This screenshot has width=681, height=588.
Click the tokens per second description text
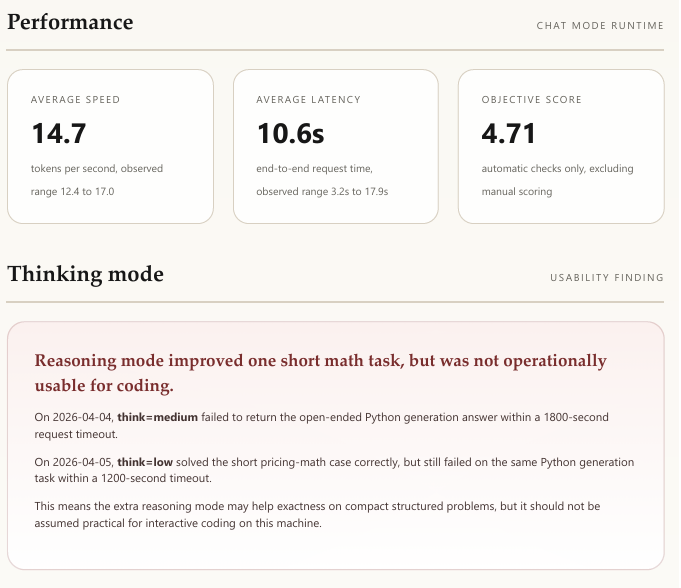(97, 169)
